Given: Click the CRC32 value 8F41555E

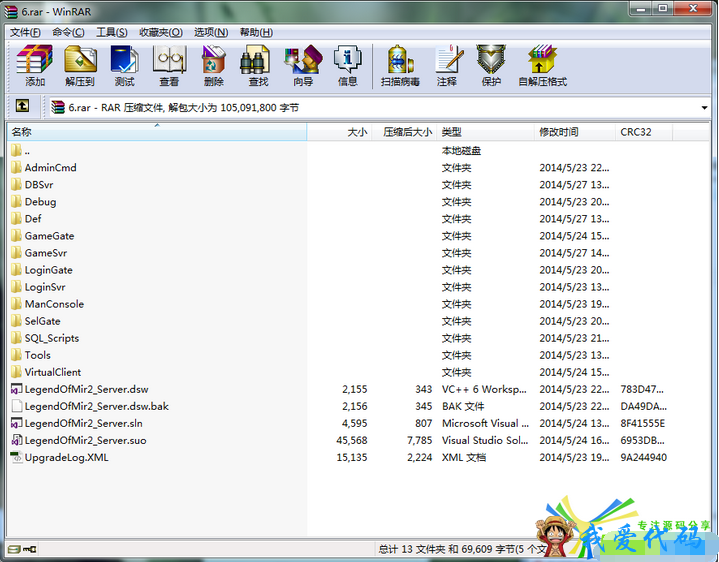Looking at the screenshot, I should pyautogui.click(x=643, y=424).
